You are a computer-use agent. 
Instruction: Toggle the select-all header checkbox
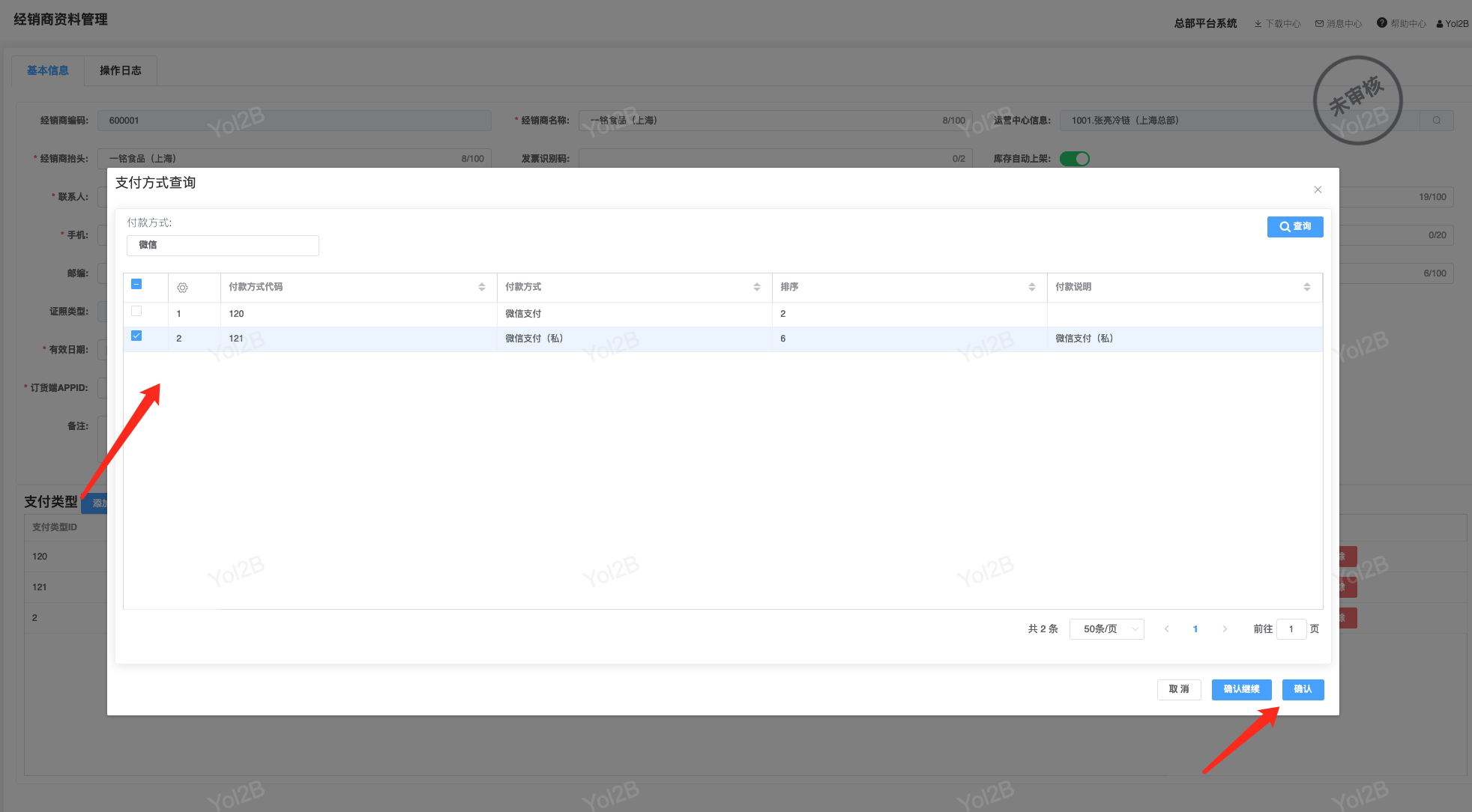[x=136, y=284]
